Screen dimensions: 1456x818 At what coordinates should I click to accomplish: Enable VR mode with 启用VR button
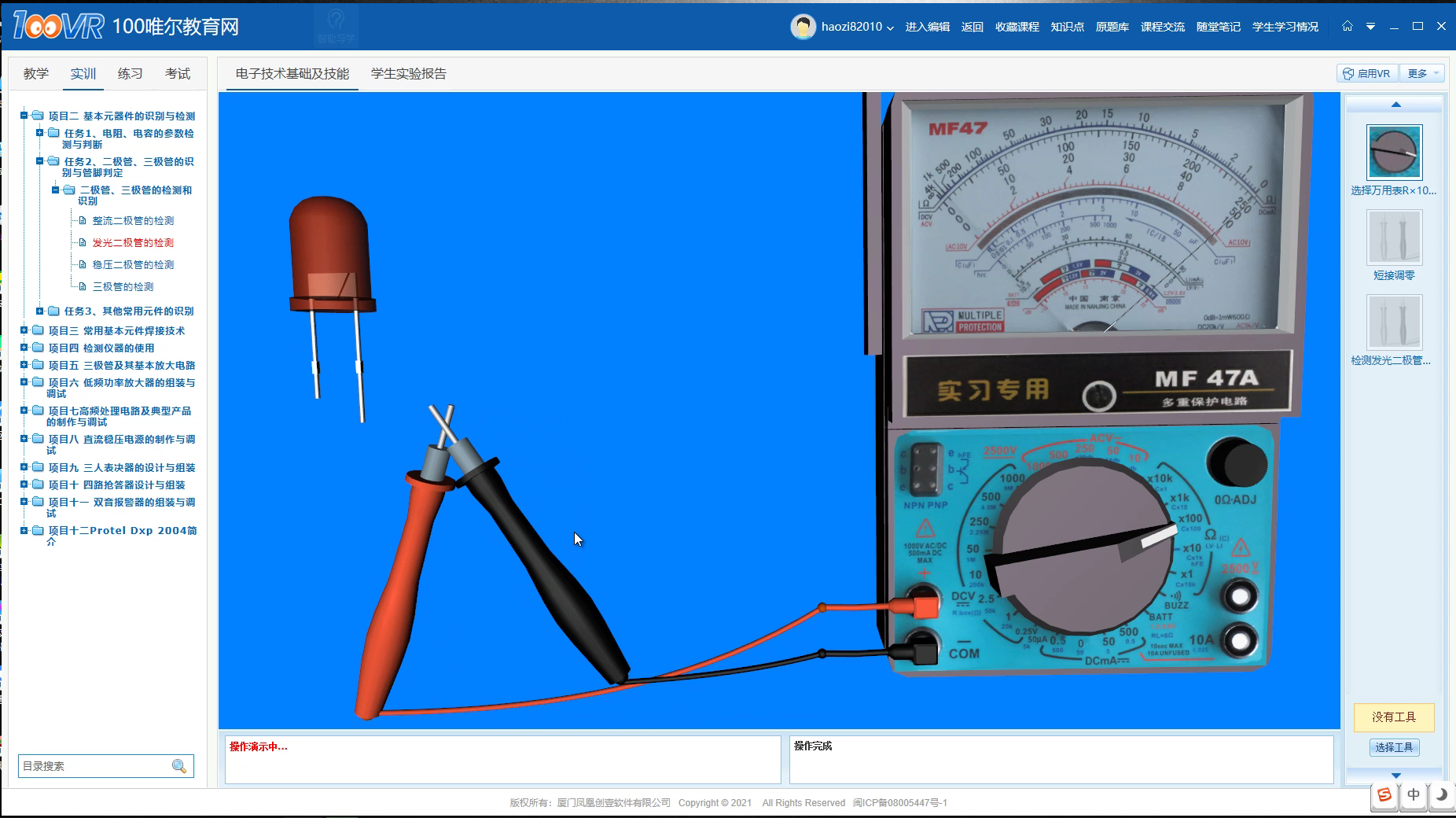[x=1367, y=73]
